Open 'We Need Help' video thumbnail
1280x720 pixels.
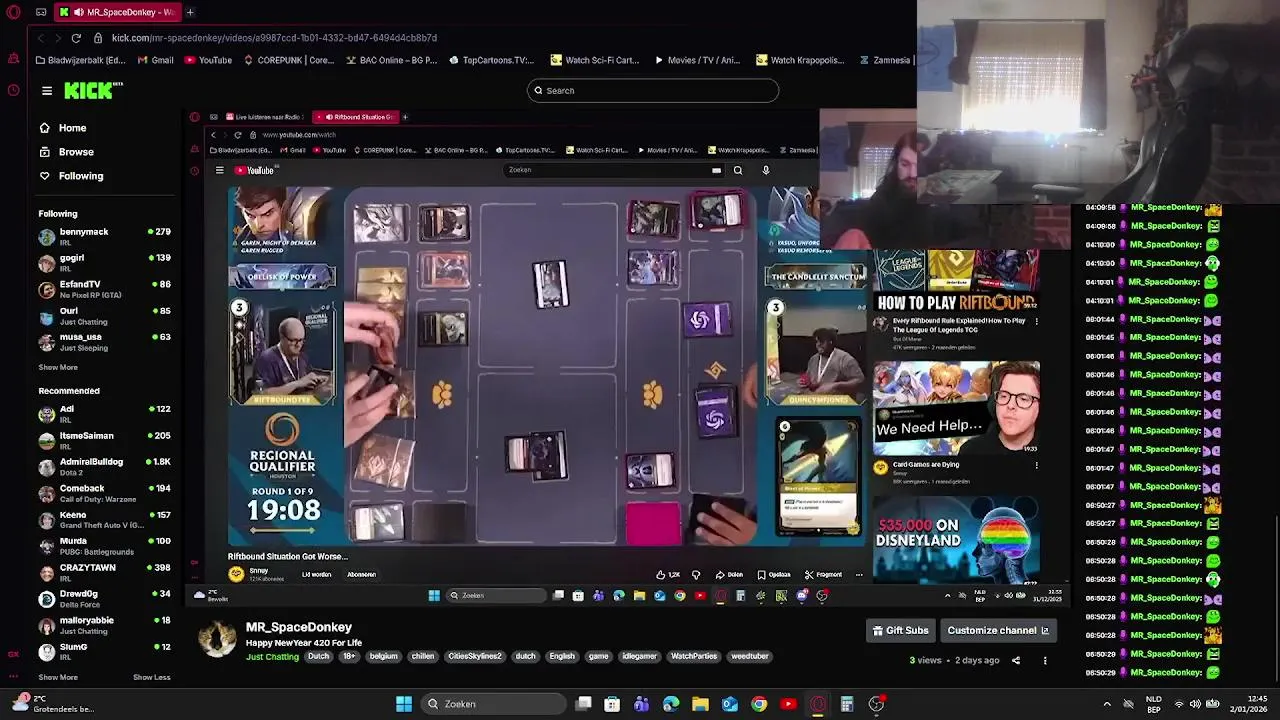coord(956,407)
